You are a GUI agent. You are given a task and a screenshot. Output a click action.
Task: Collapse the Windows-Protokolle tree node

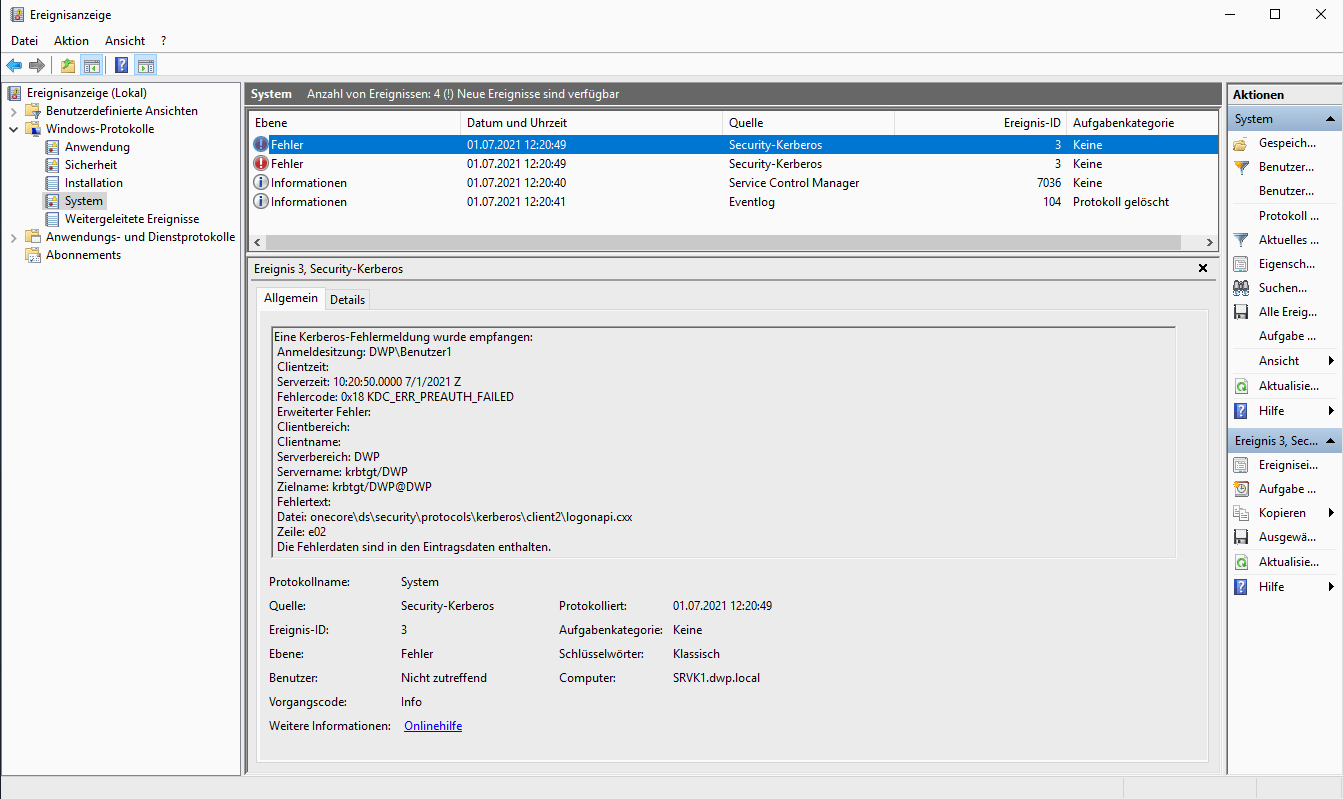pos(14,129)
